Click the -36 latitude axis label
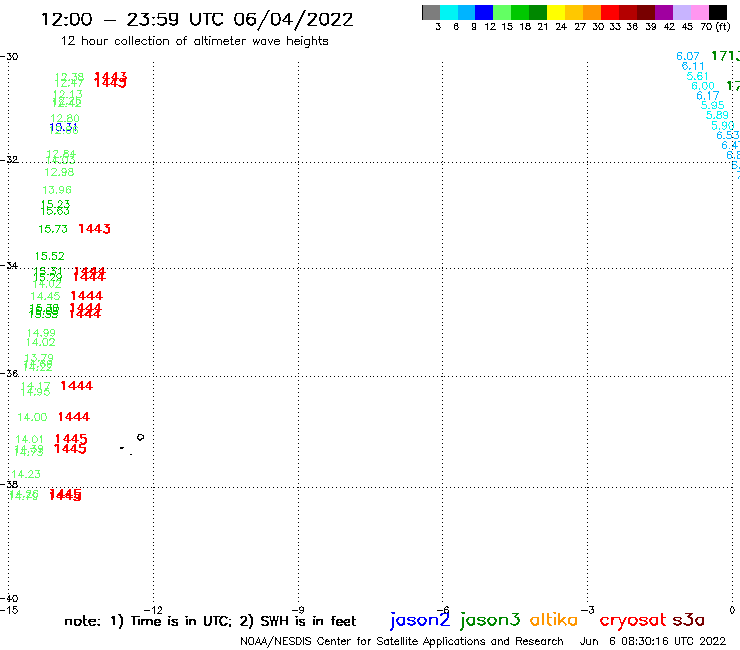 coord(9,373)
